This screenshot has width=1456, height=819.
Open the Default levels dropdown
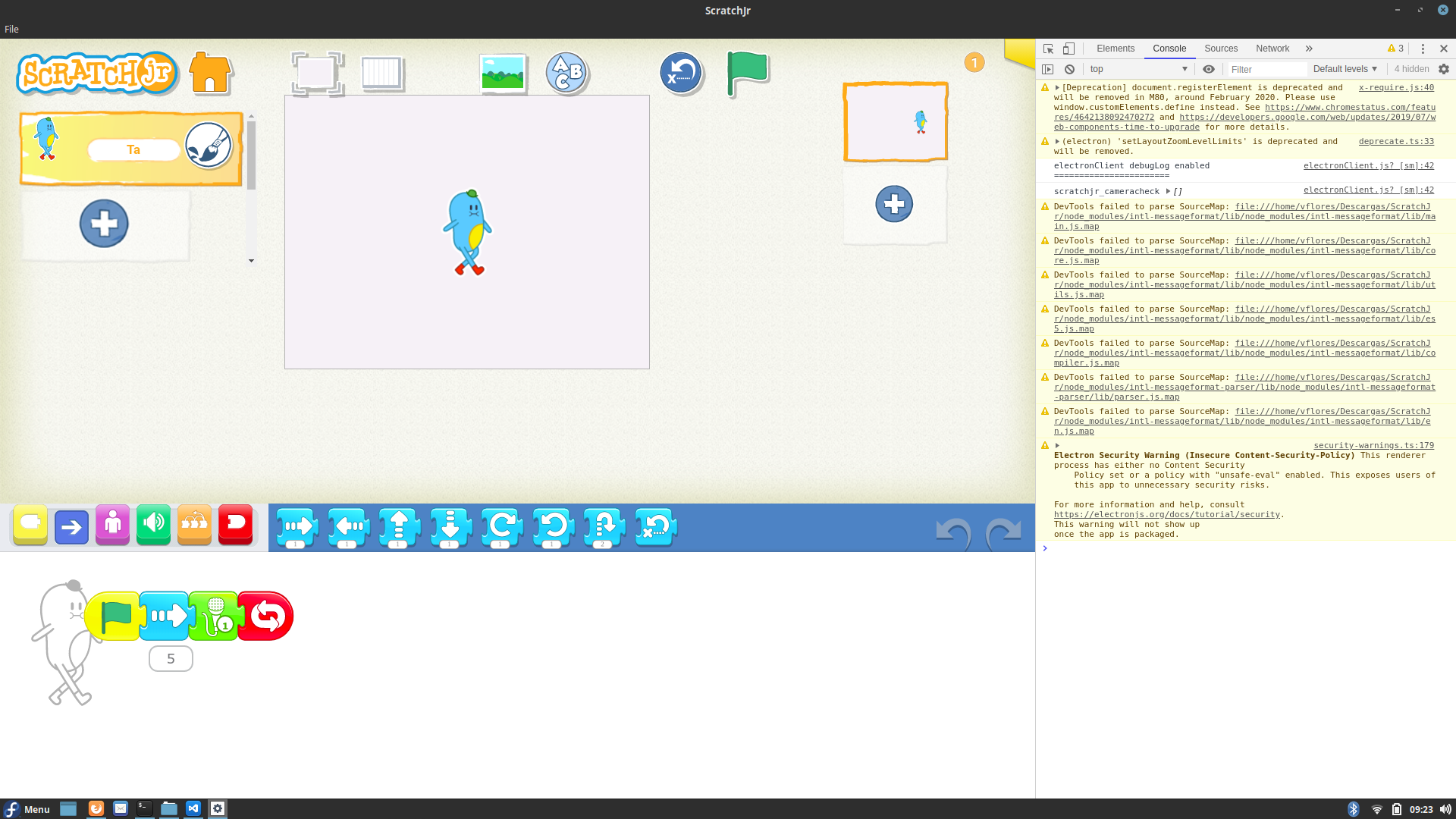(1344, 69)
